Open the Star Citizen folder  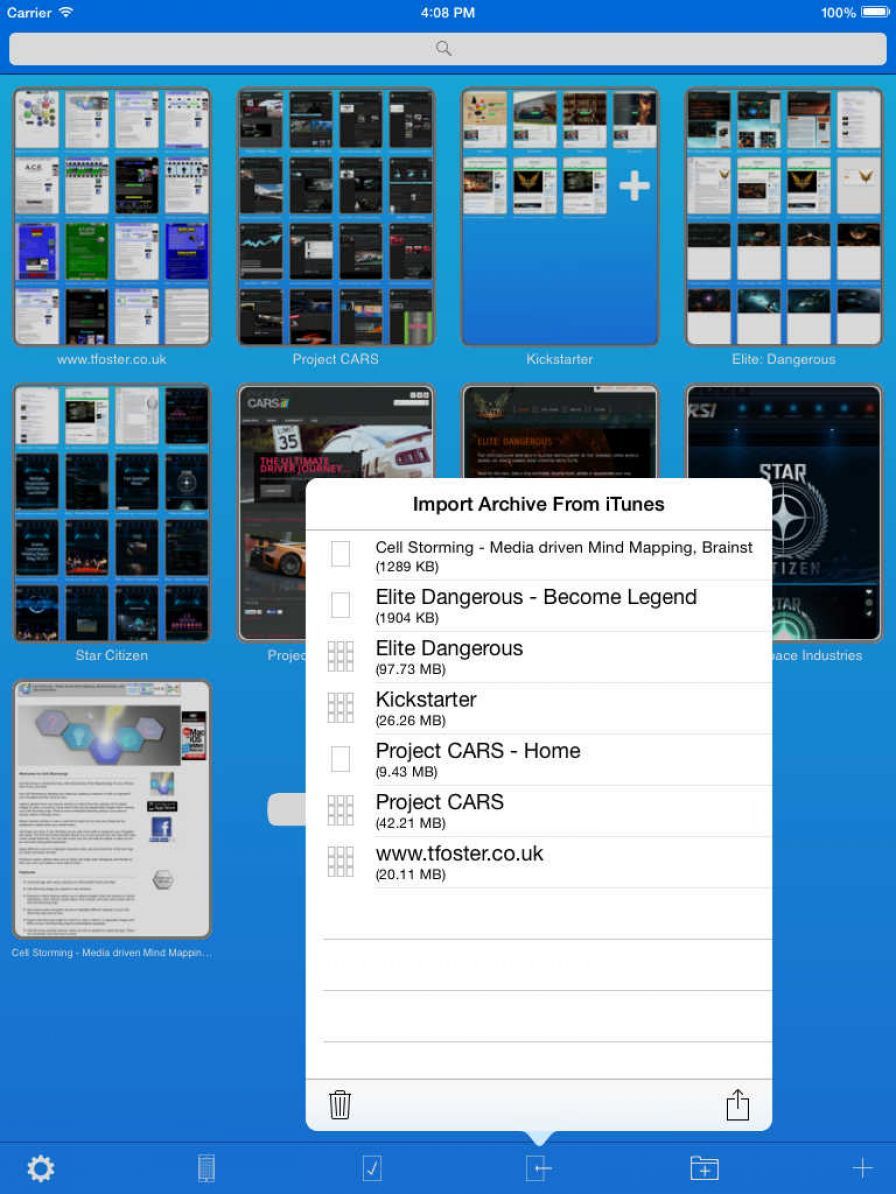click(x=111, y=513)
